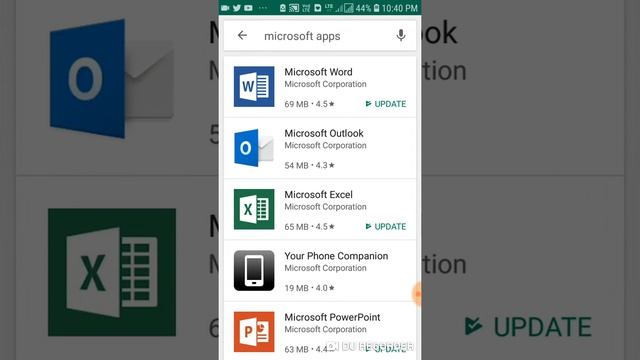Tap Microsoft Corporation under Microsoft Outlook
The image size is (640, 360).
point(325,145)
